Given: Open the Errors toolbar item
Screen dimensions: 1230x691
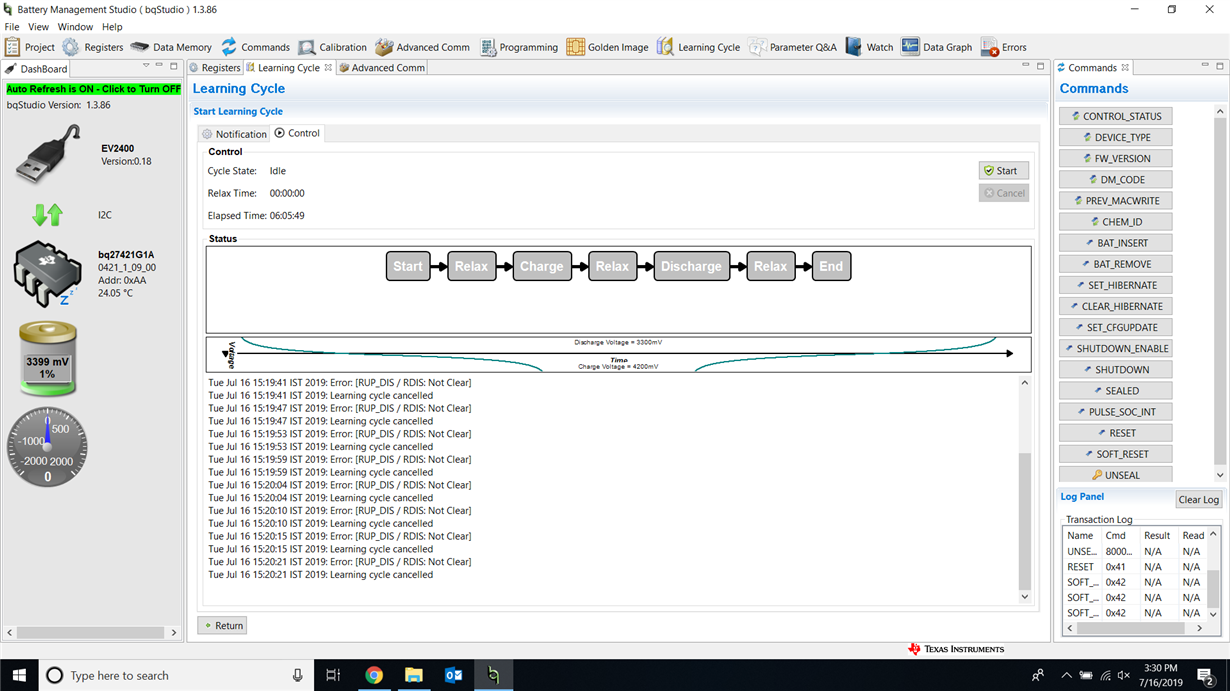Looking at the screenshot, I should click(x=1004, y=47).
